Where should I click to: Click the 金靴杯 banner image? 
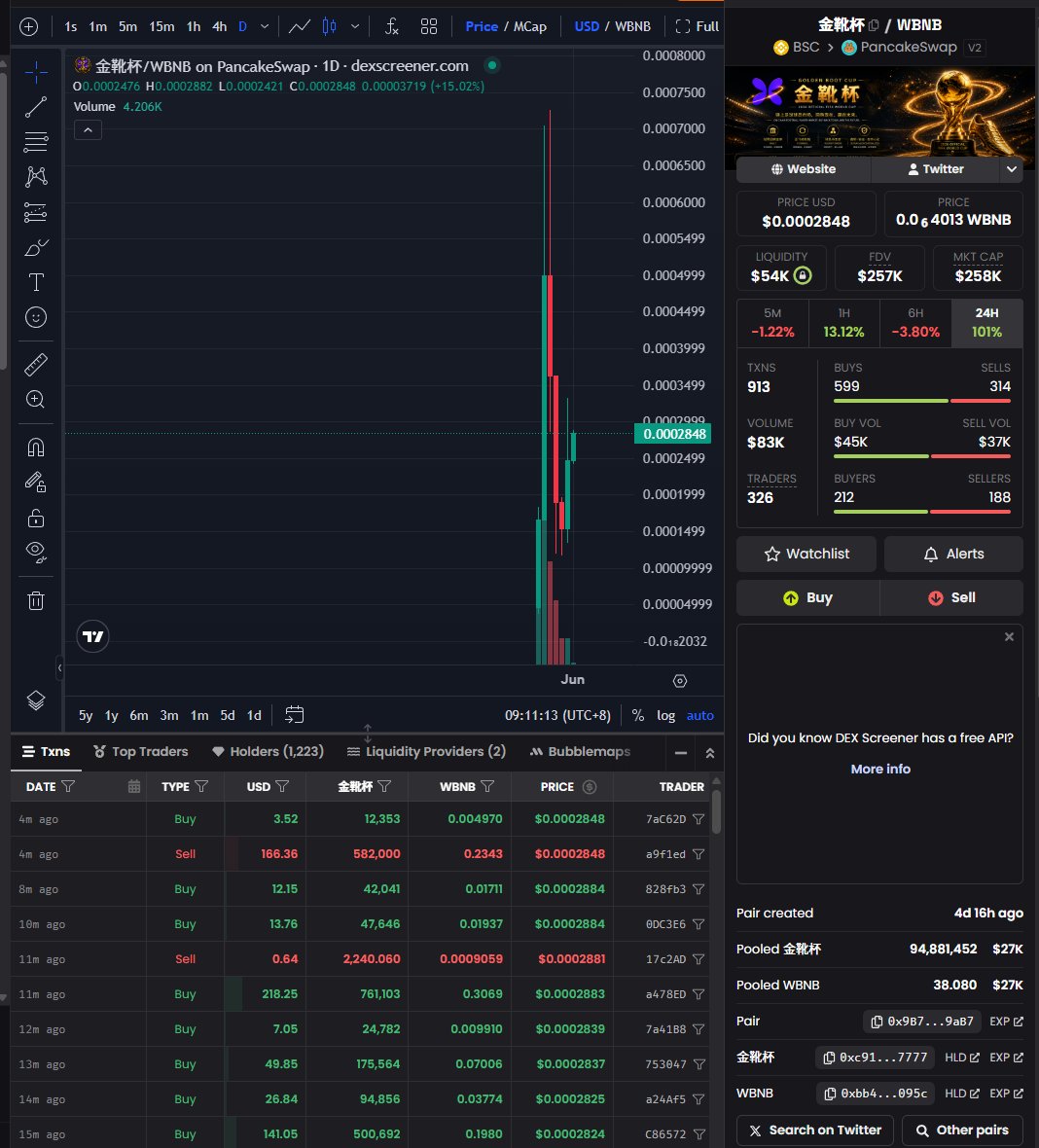(880, 113)
